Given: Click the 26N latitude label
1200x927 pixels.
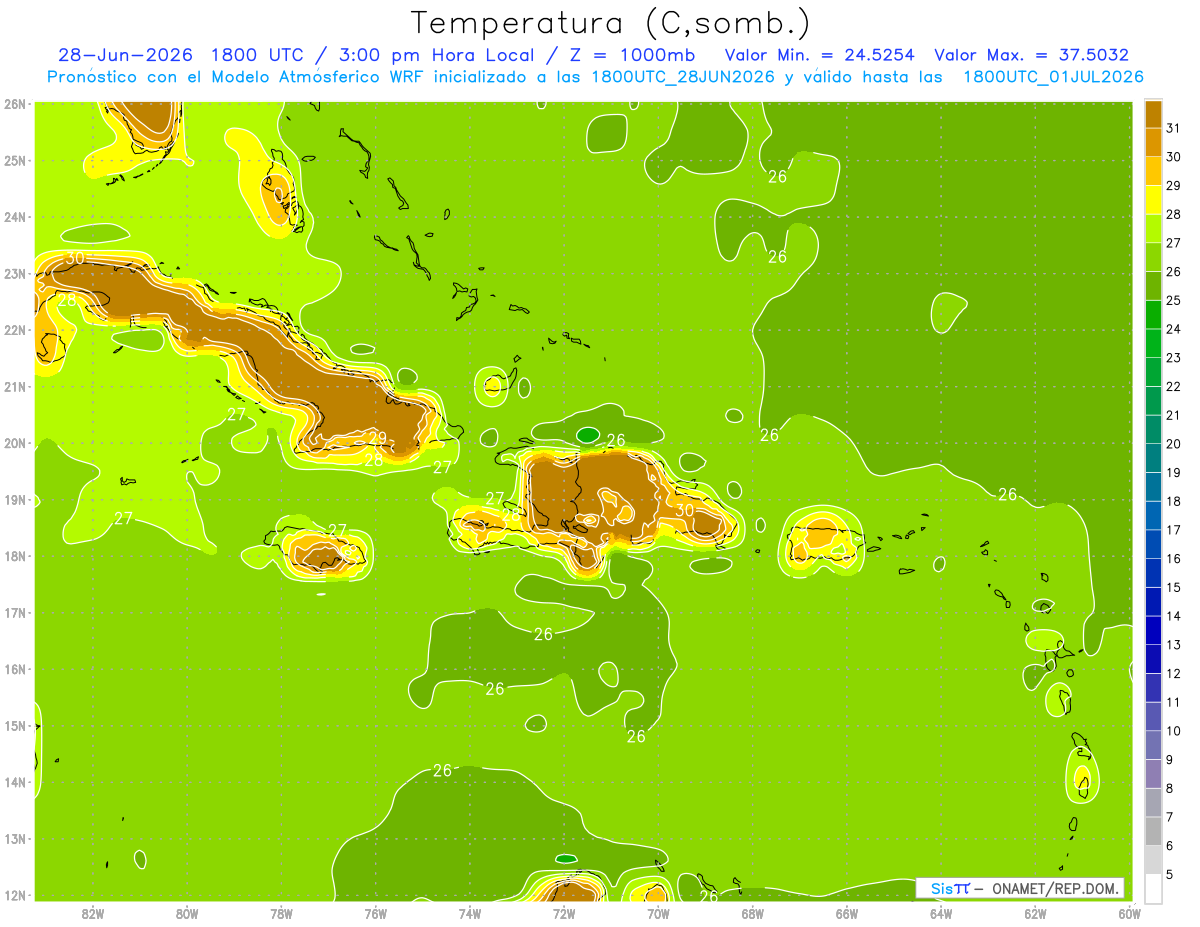Looking at the screenshot, I should click(14, 103).
